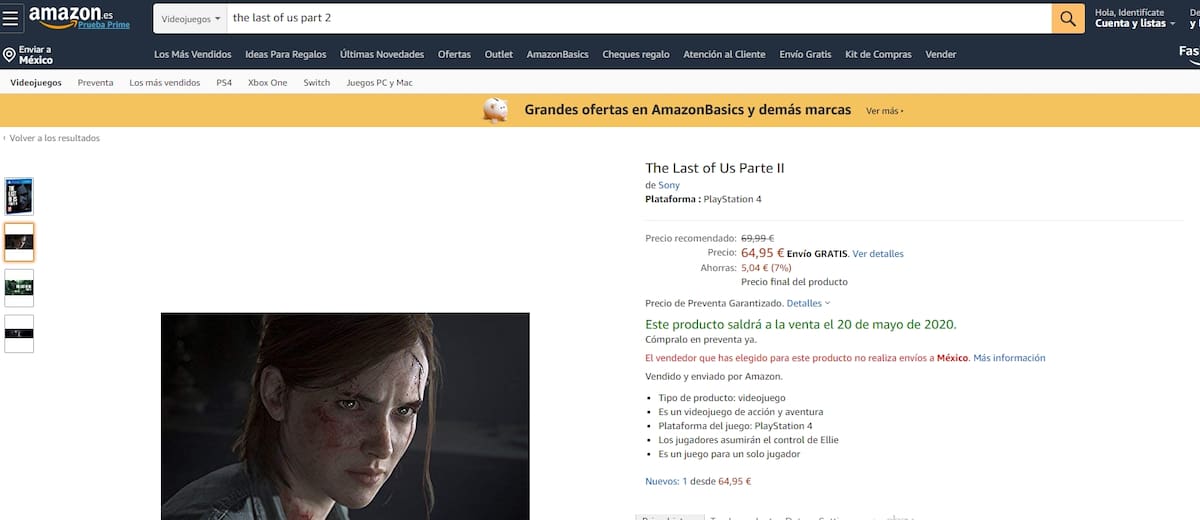The width and height of the screenshot is (1200, 520).
Task: Open AmazonBasics in nav bar
Action: pyautogui.click(x=558, y=54)
